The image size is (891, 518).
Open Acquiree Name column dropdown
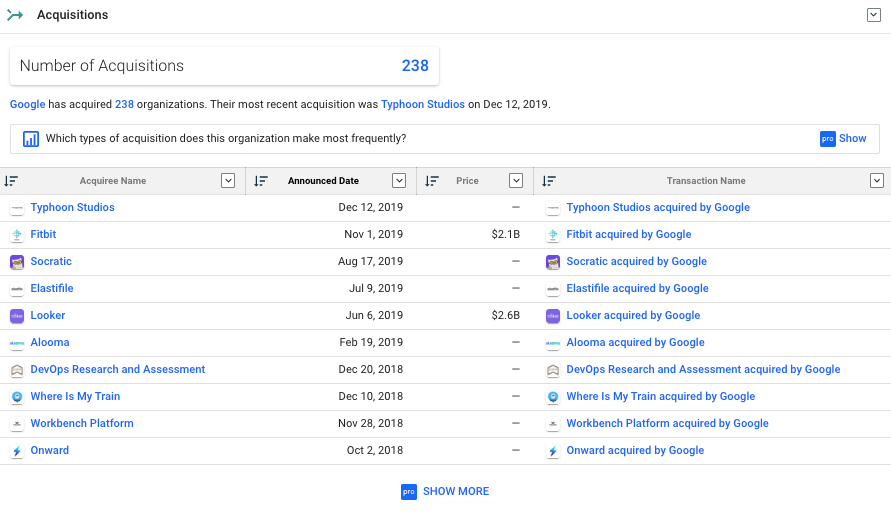coord(228,181)
